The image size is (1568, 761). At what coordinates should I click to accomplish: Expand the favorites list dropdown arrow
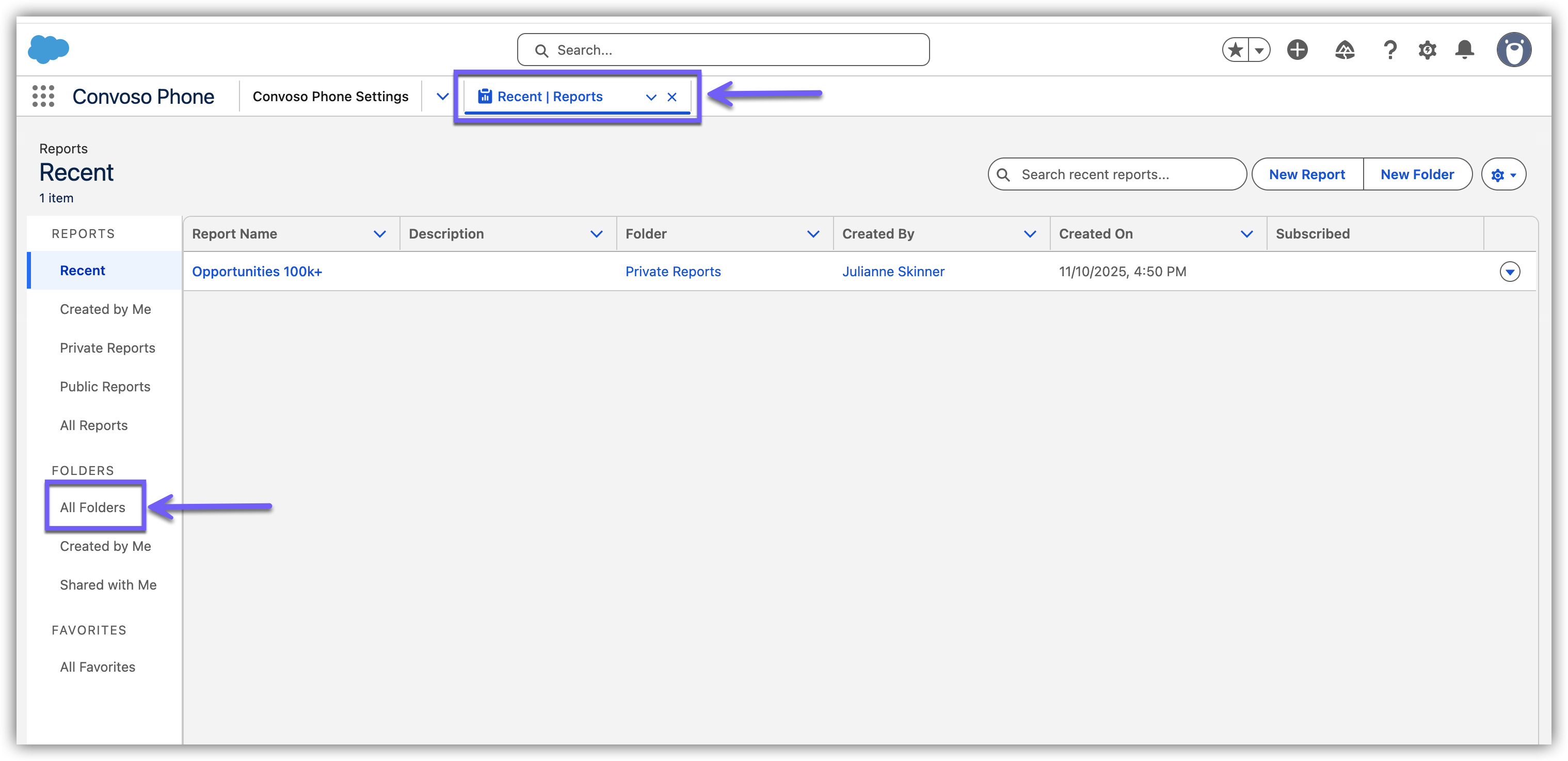coord(1259,50)
